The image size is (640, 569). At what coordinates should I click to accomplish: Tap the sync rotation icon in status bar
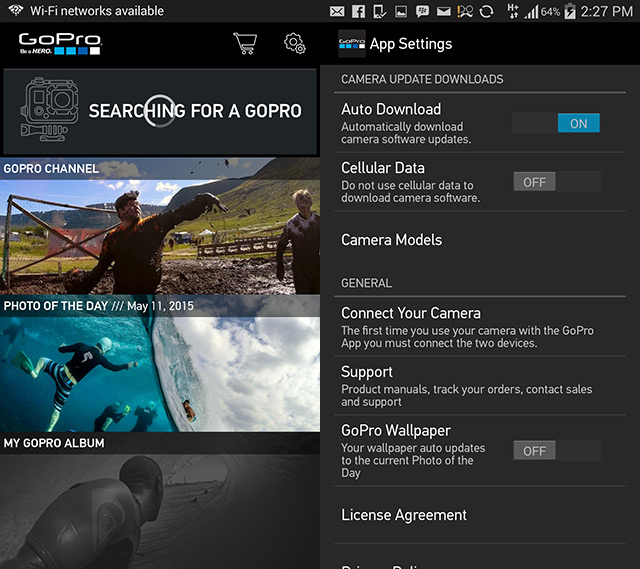point(486,12)
